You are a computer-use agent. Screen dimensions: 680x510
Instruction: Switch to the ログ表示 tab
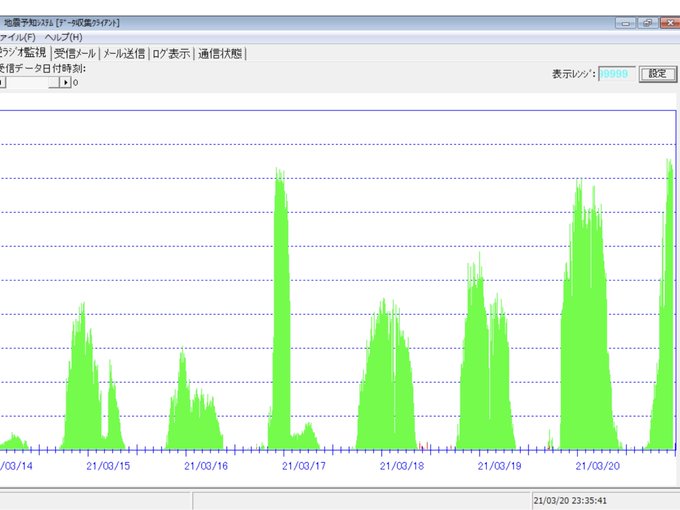(x=171, y=54)
